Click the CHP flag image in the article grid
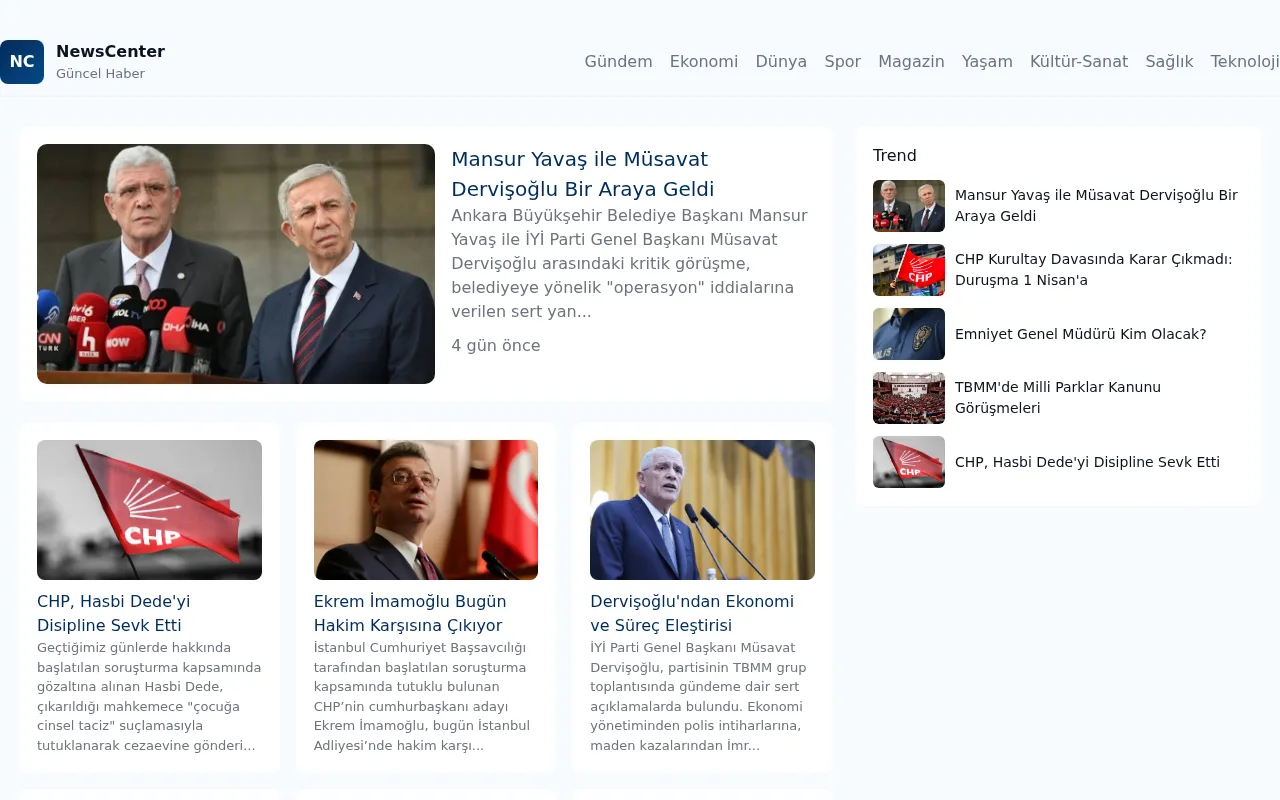The width and height of the screenshot is (1280, 800). [x=149, y=510]
